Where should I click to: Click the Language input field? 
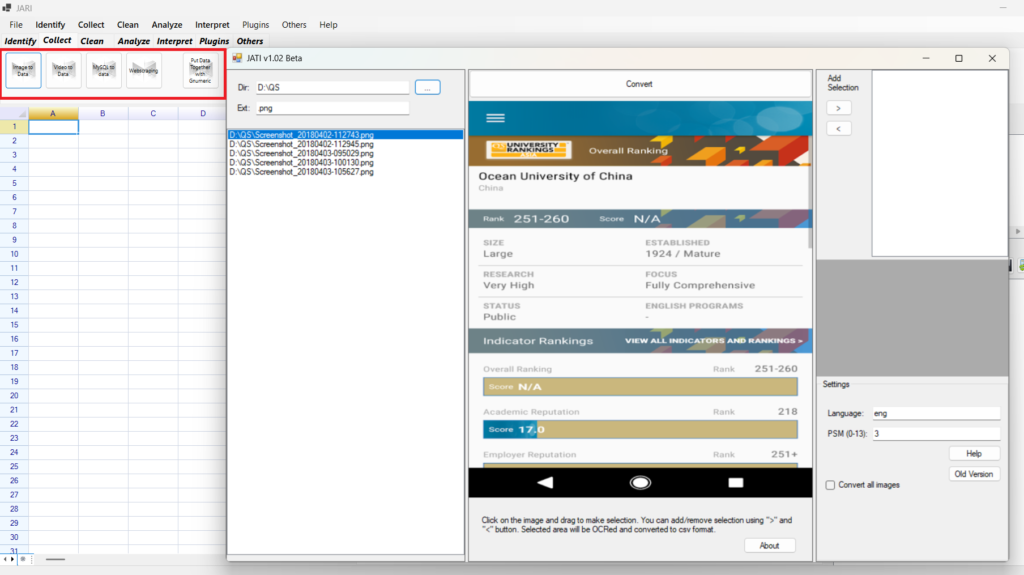(935, 413)
